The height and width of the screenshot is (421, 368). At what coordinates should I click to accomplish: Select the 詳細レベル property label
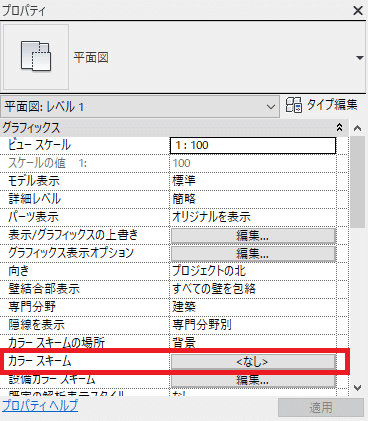click(35, 199)
